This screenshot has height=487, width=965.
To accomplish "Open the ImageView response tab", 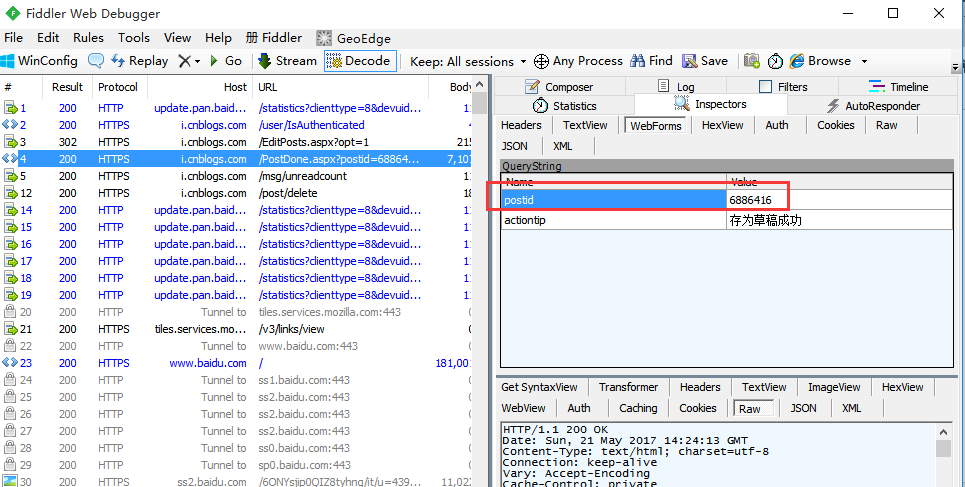I will (833, 387).
